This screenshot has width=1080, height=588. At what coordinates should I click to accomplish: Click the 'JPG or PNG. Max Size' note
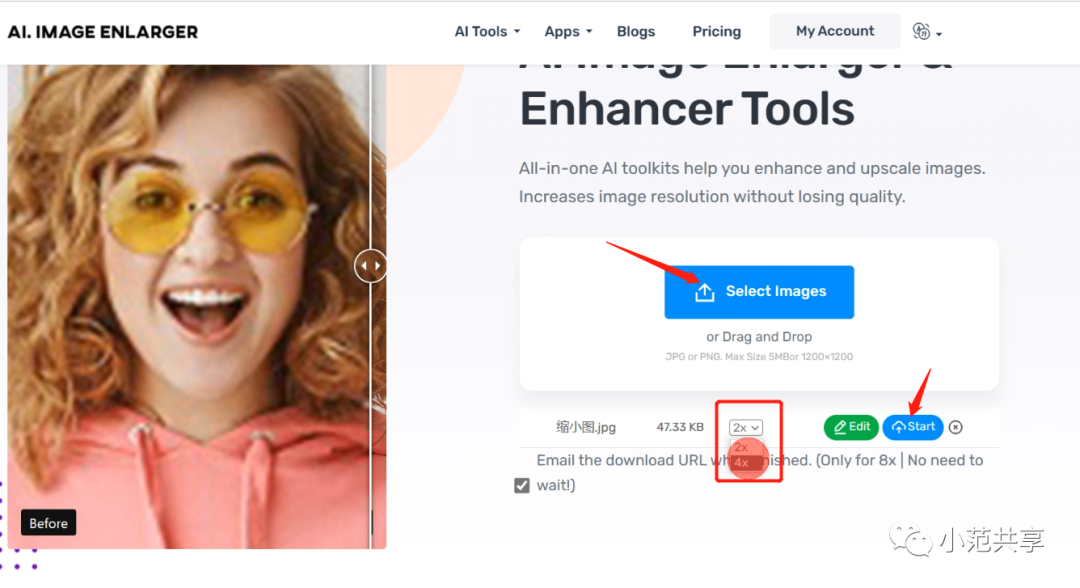click(759, 357)
